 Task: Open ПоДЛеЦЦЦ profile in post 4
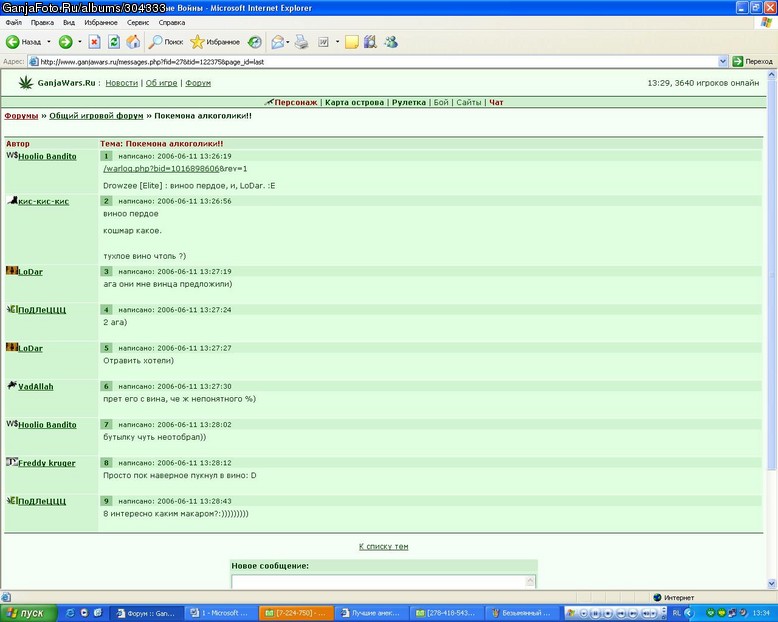click(42, 310)
